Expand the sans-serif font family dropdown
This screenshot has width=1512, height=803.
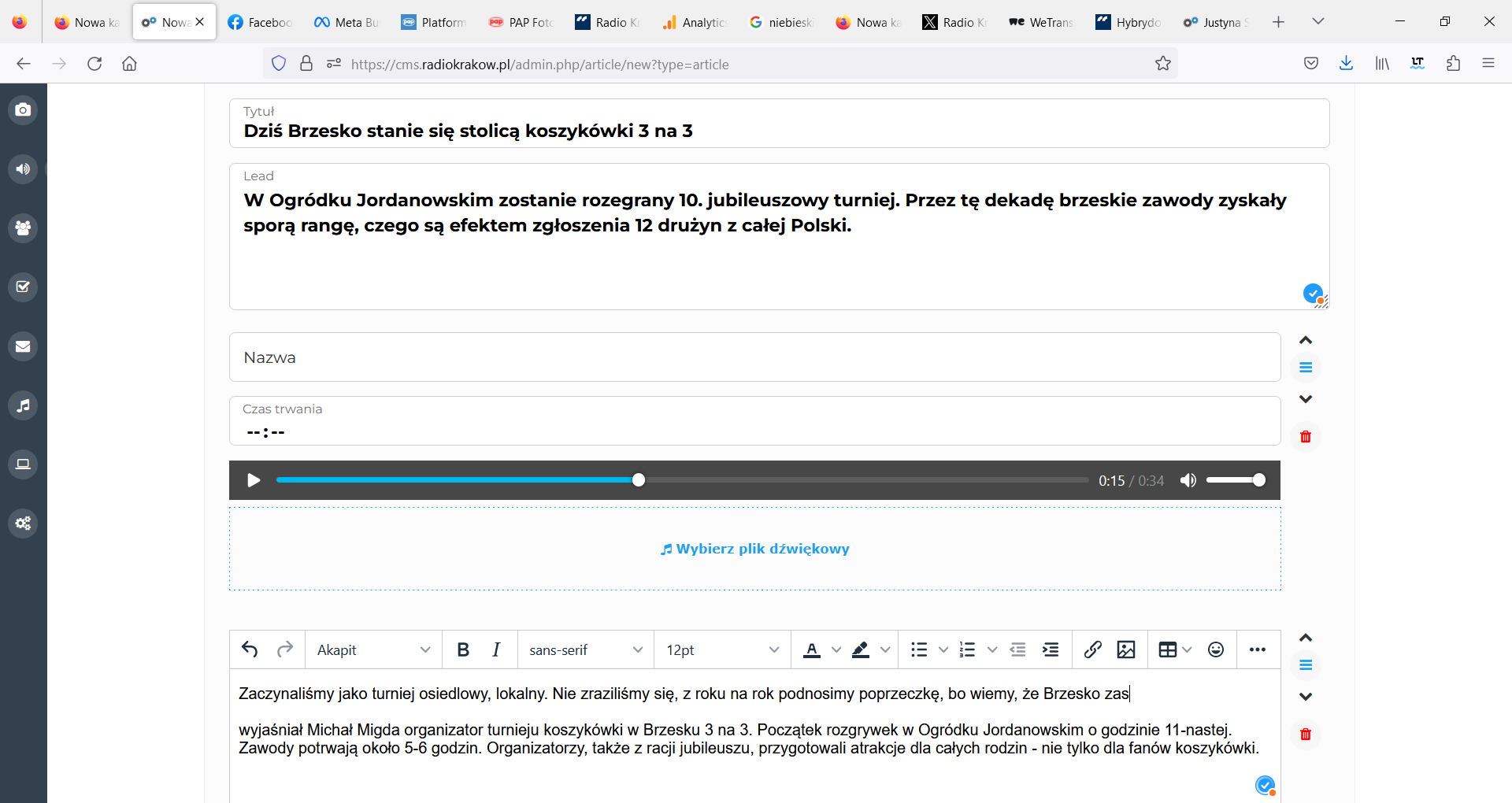coord(585,649)
